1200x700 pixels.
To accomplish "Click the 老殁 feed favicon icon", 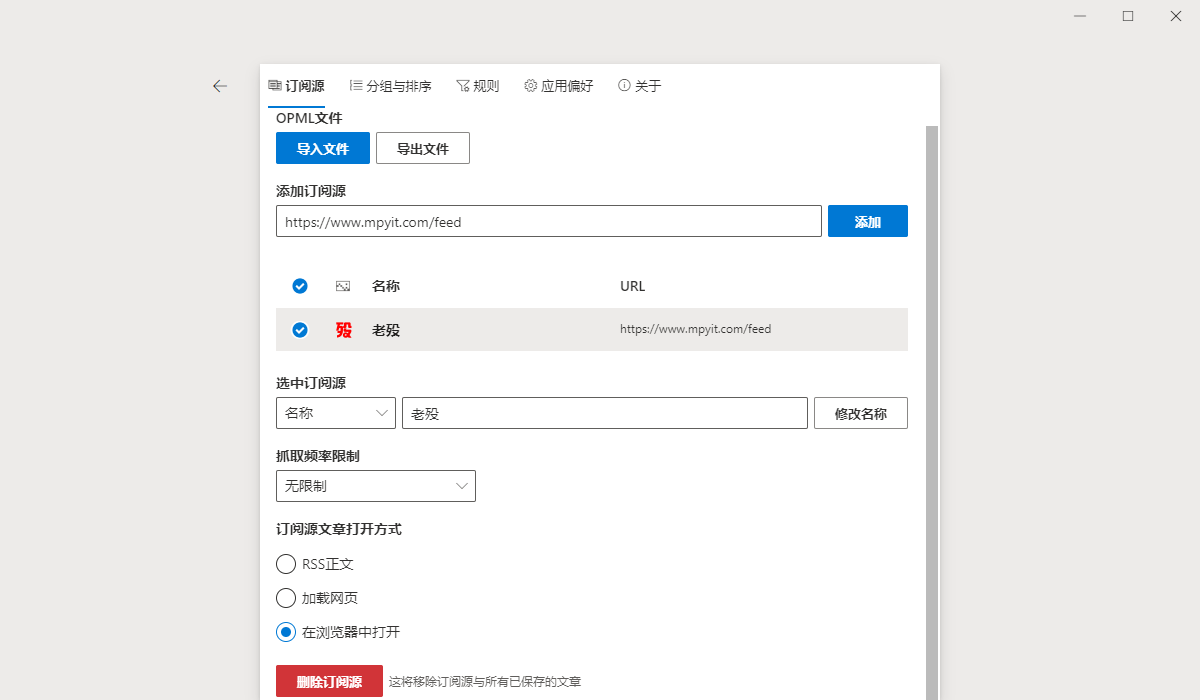I will (344, 330).
